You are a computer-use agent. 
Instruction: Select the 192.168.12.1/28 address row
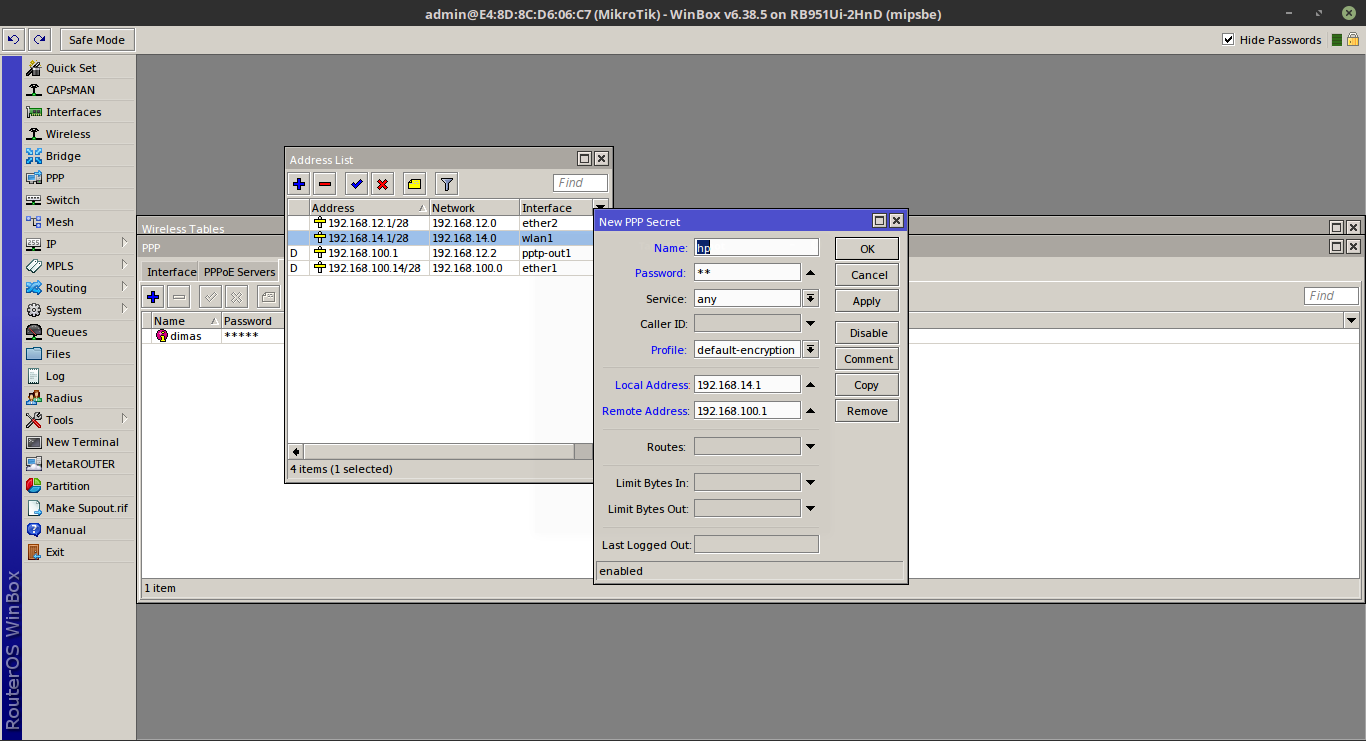[440, 223]
